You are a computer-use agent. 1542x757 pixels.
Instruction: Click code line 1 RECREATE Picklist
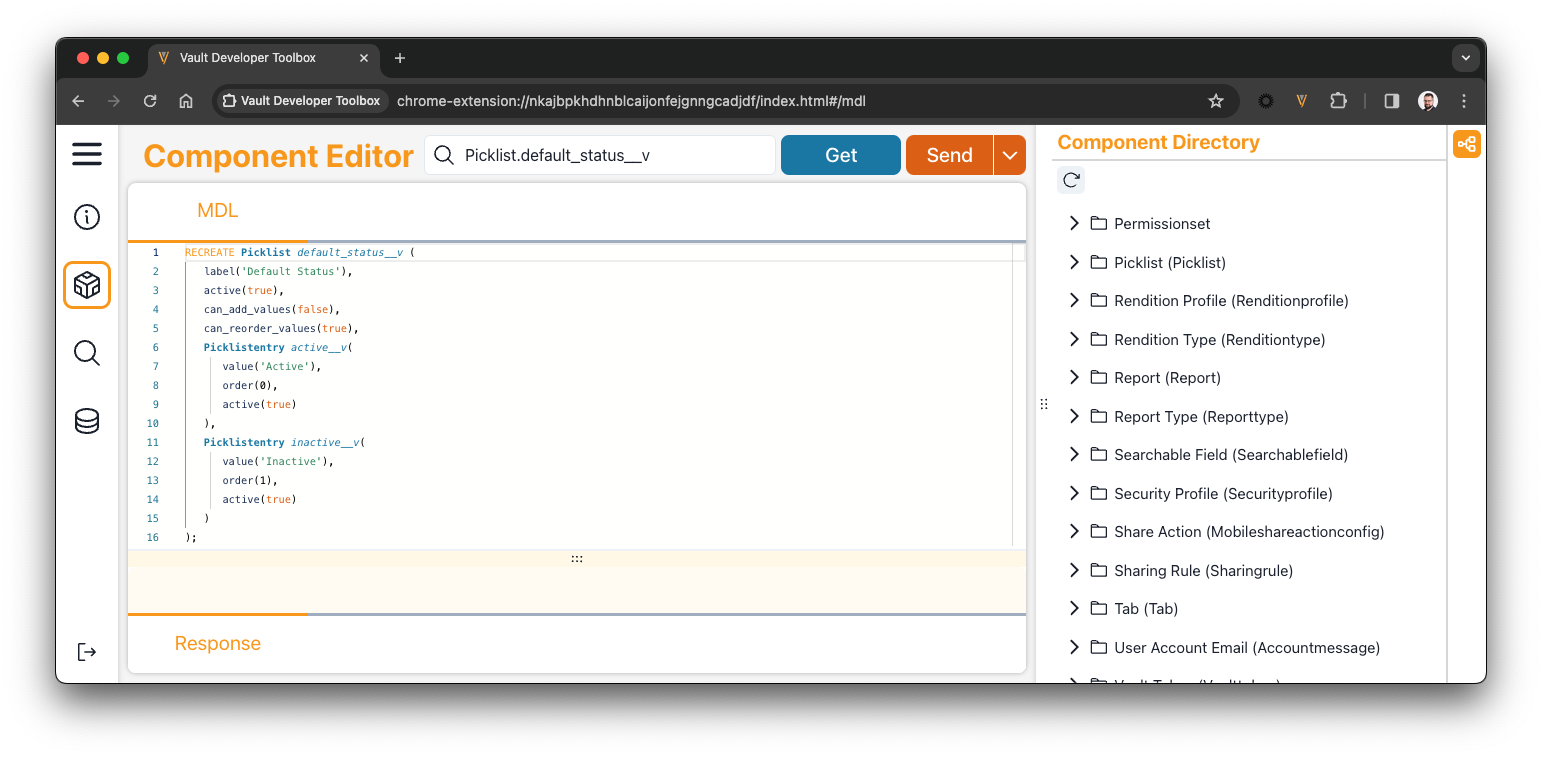[x=299, y=252]
